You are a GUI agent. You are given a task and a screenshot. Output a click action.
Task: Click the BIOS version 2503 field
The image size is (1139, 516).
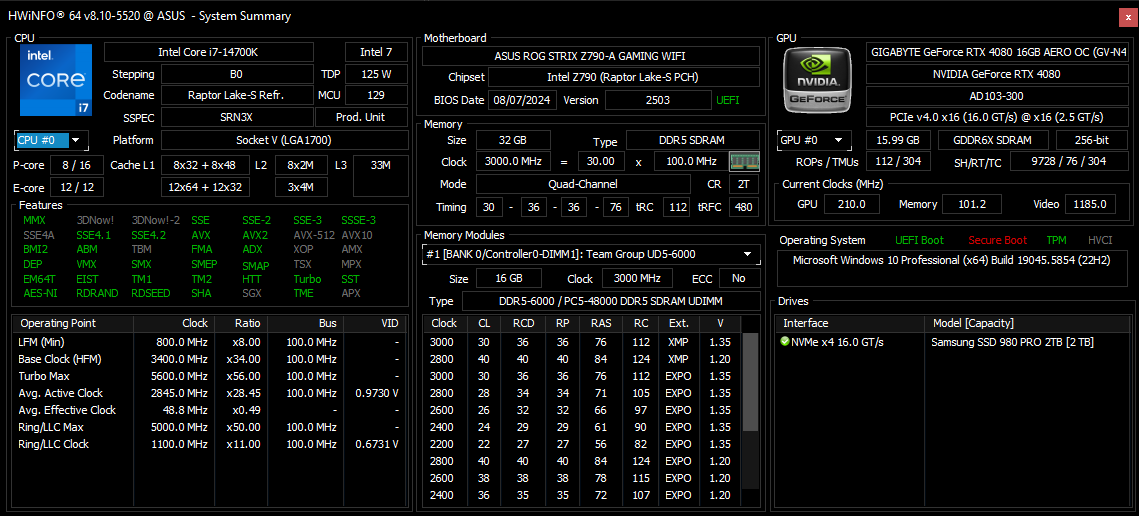click(x=658, y=100)
